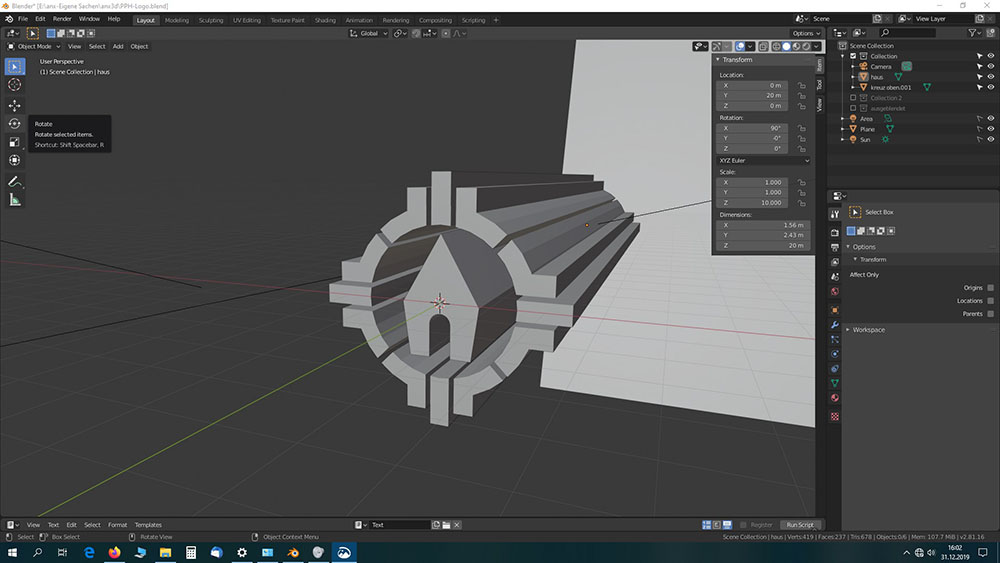
Task: Switch to the Sculpting workspace tab
Action: [211, 19]
